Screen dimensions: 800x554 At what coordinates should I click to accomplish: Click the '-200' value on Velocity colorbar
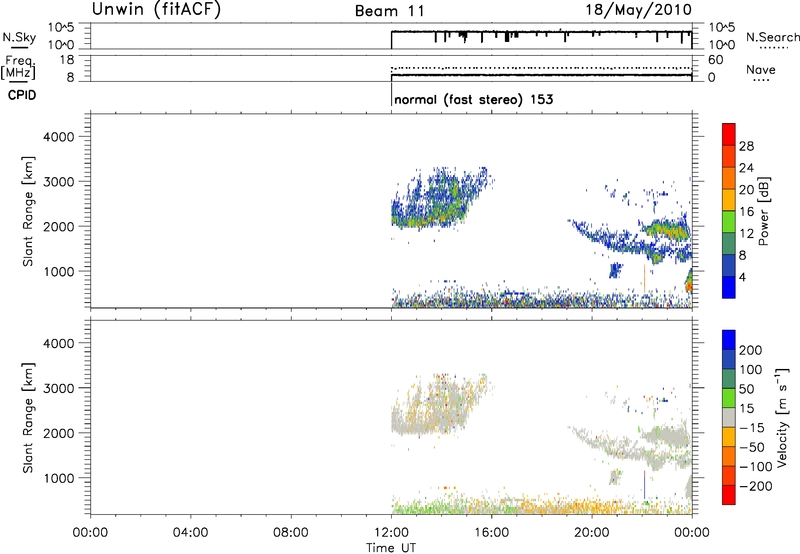756,486
